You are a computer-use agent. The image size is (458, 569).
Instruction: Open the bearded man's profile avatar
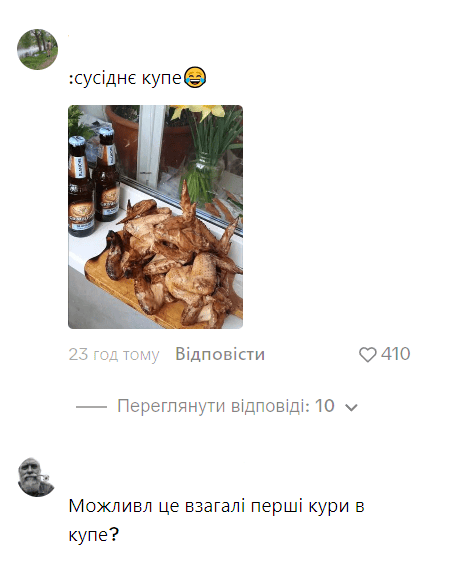[36, 477]
